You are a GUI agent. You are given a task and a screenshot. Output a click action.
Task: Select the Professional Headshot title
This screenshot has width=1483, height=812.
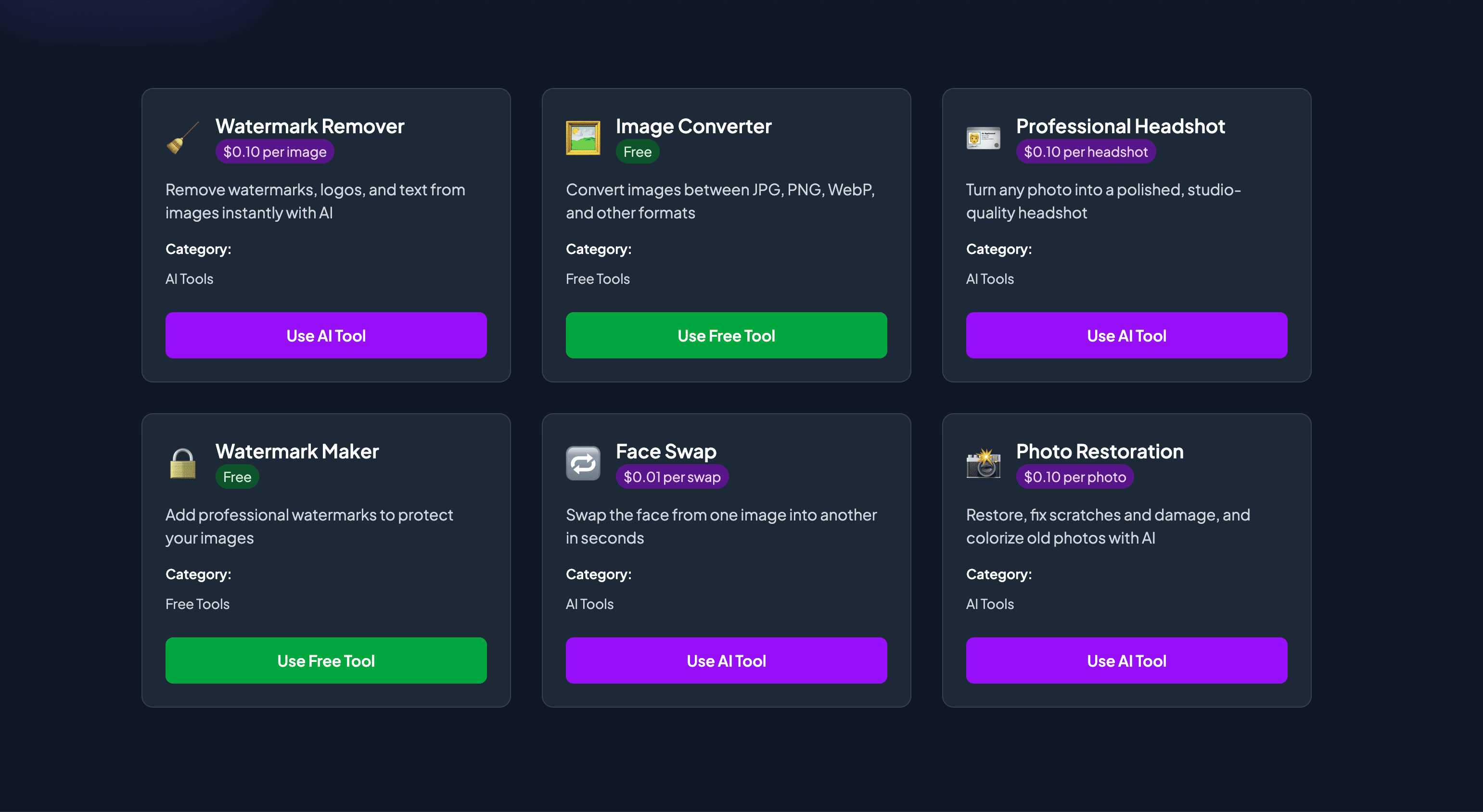pyautogui.click(x=1120, y=126)
